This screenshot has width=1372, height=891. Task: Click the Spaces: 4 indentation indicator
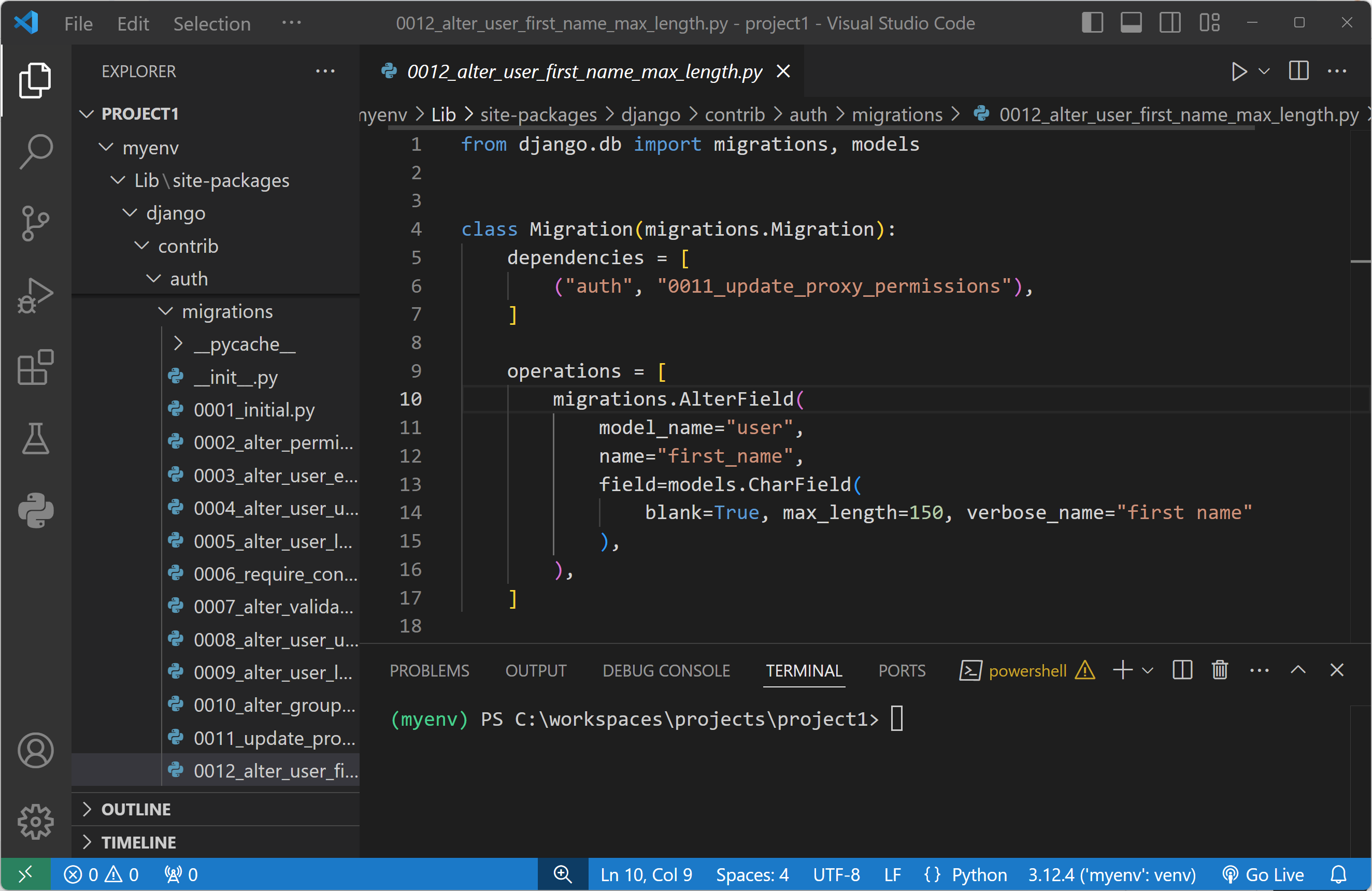click(x=752, y=875)
